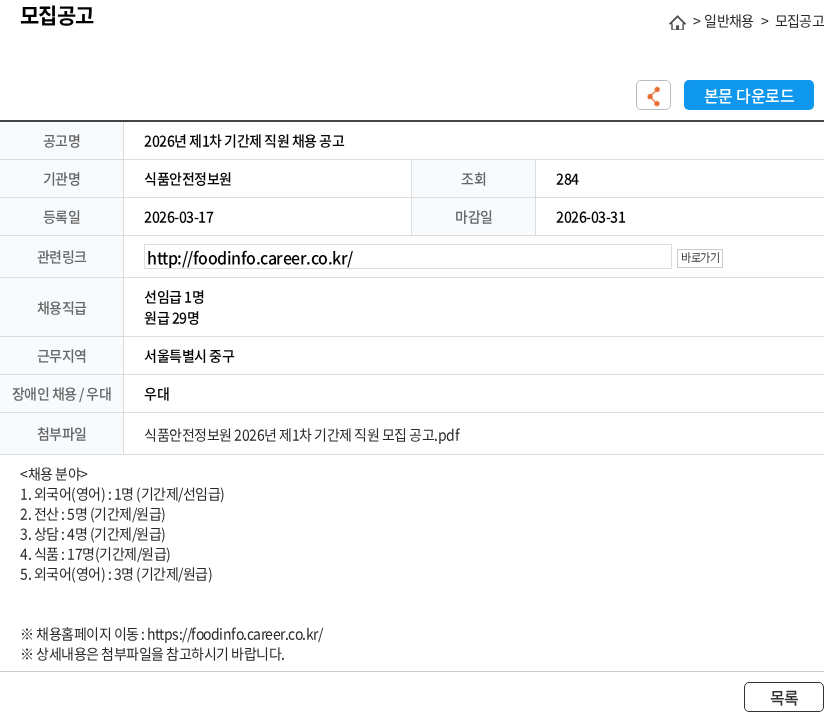Click line 2. 전산 : 5명
This screenshot has height=712, width=824.
92,514
